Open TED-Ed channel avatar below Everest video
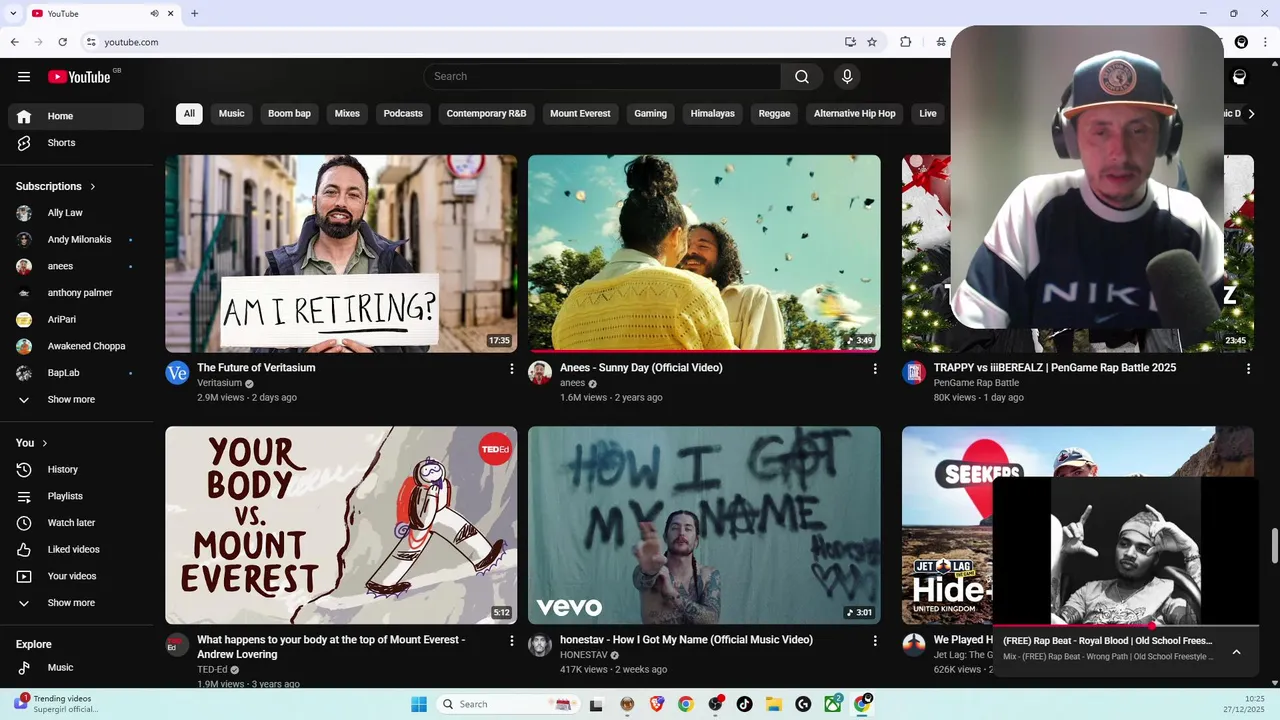Screen dimensions: 1280x720 (177, 645)
